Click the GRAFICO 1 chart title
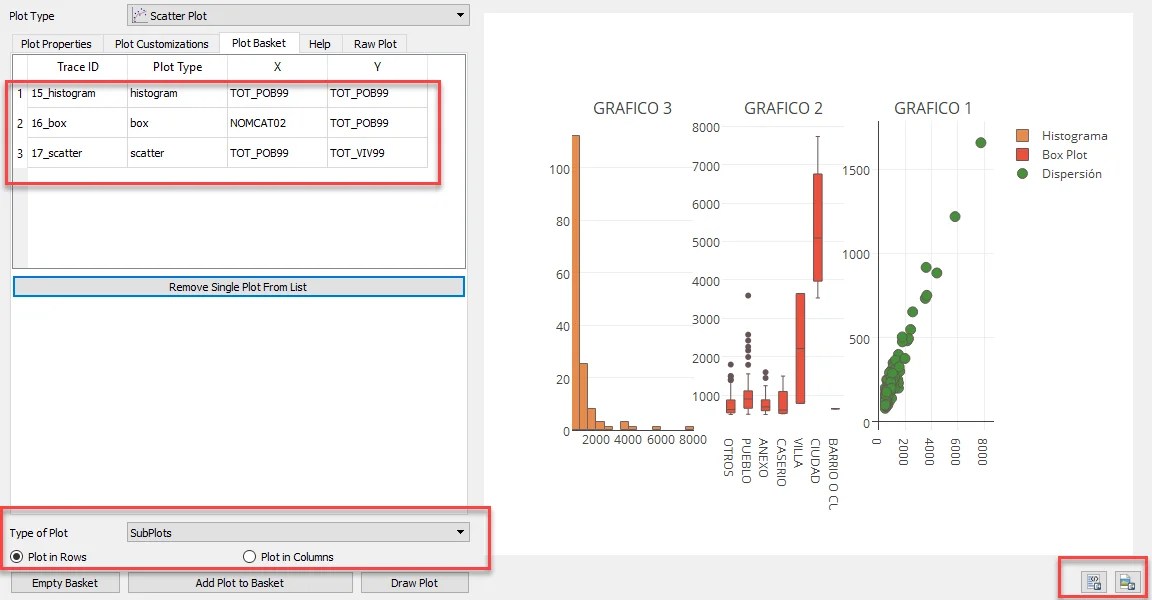The image size is (1152, 600). coord(932,109)
